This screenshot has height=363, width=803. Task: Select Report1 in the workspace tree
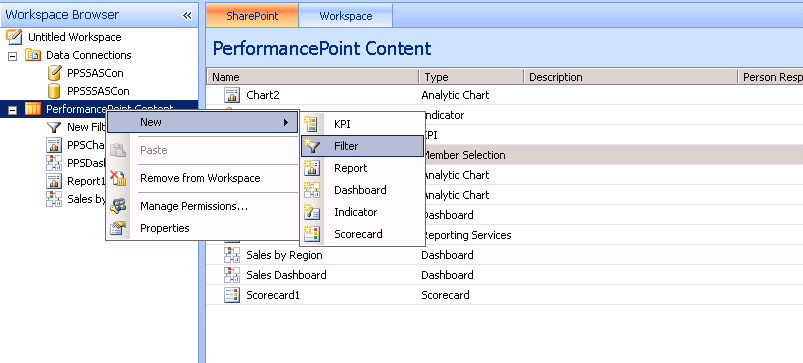tap(86, 181)
